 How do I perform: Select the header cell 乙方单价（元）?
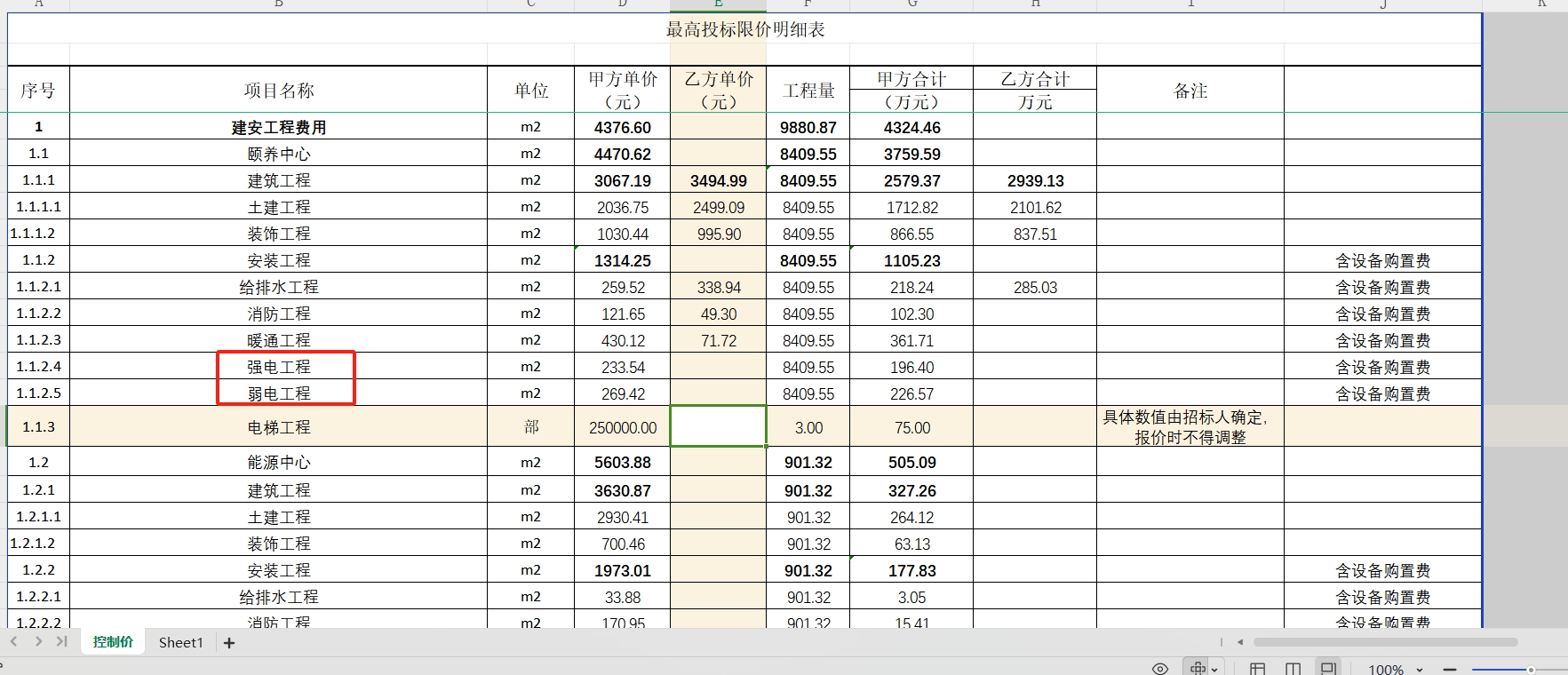click(x=718, y=90)
